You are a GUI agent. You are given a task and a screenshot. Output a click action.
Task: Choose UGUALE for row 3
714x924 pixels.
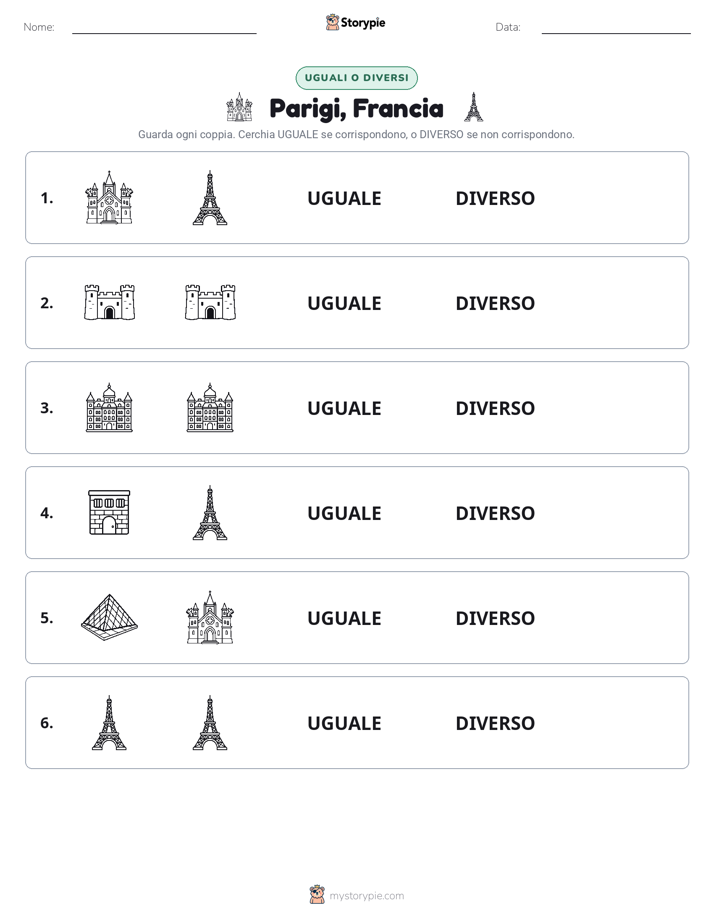point(344,408)
